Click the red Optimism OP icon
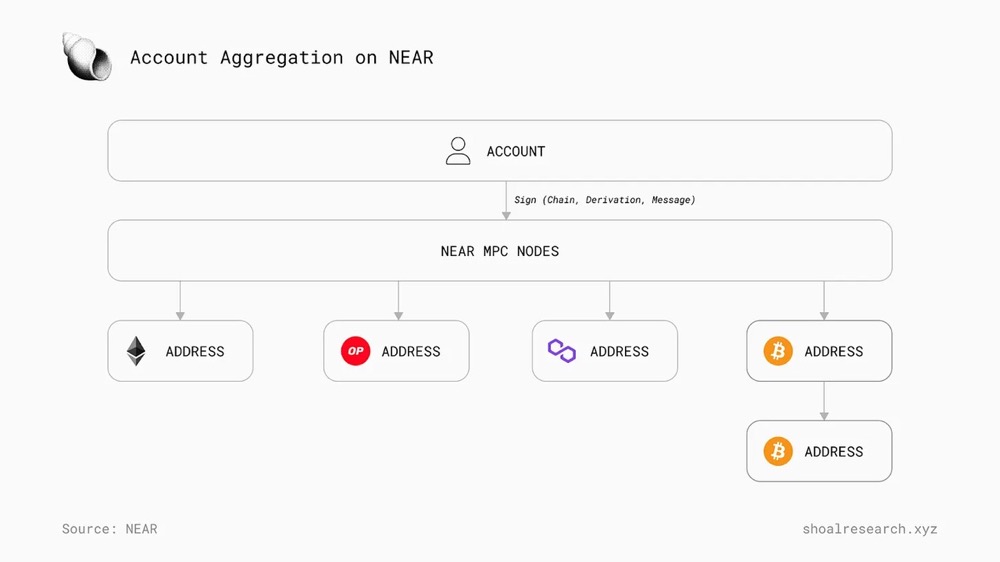The height and width of the screenshot is (562, 1000). tap(355, 351)
